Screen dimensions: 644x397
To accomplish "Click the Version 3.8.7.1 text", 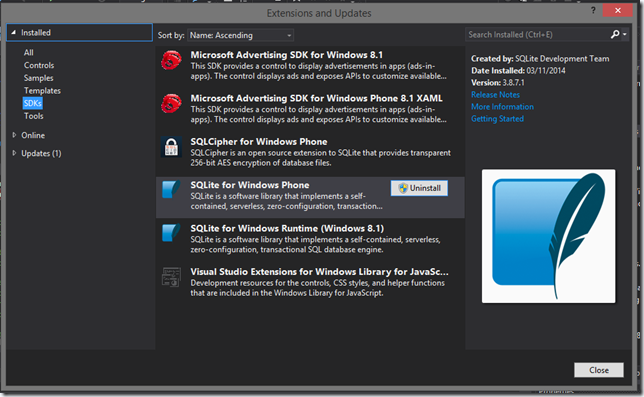I will (x=498, y=83).
